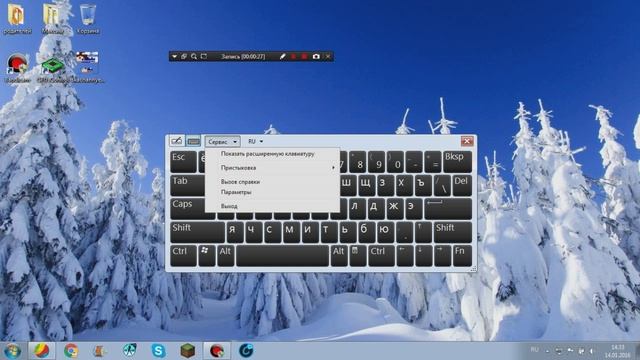Tap the Ж key
Image resolution: width=640 pixels, height=360 pixels.
click(394, 209)
